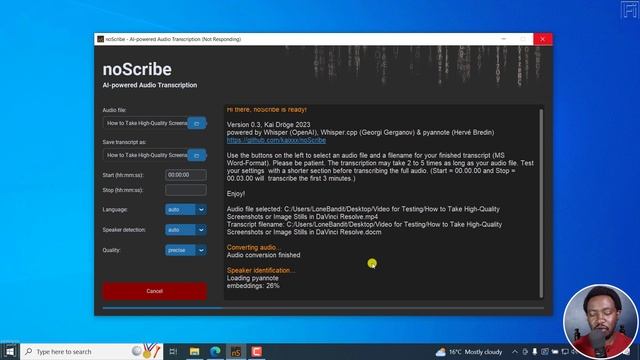The height and width of the screenshot is (360, 640).
Task: Open Task View from the taskbar
Action: [173, 351]
